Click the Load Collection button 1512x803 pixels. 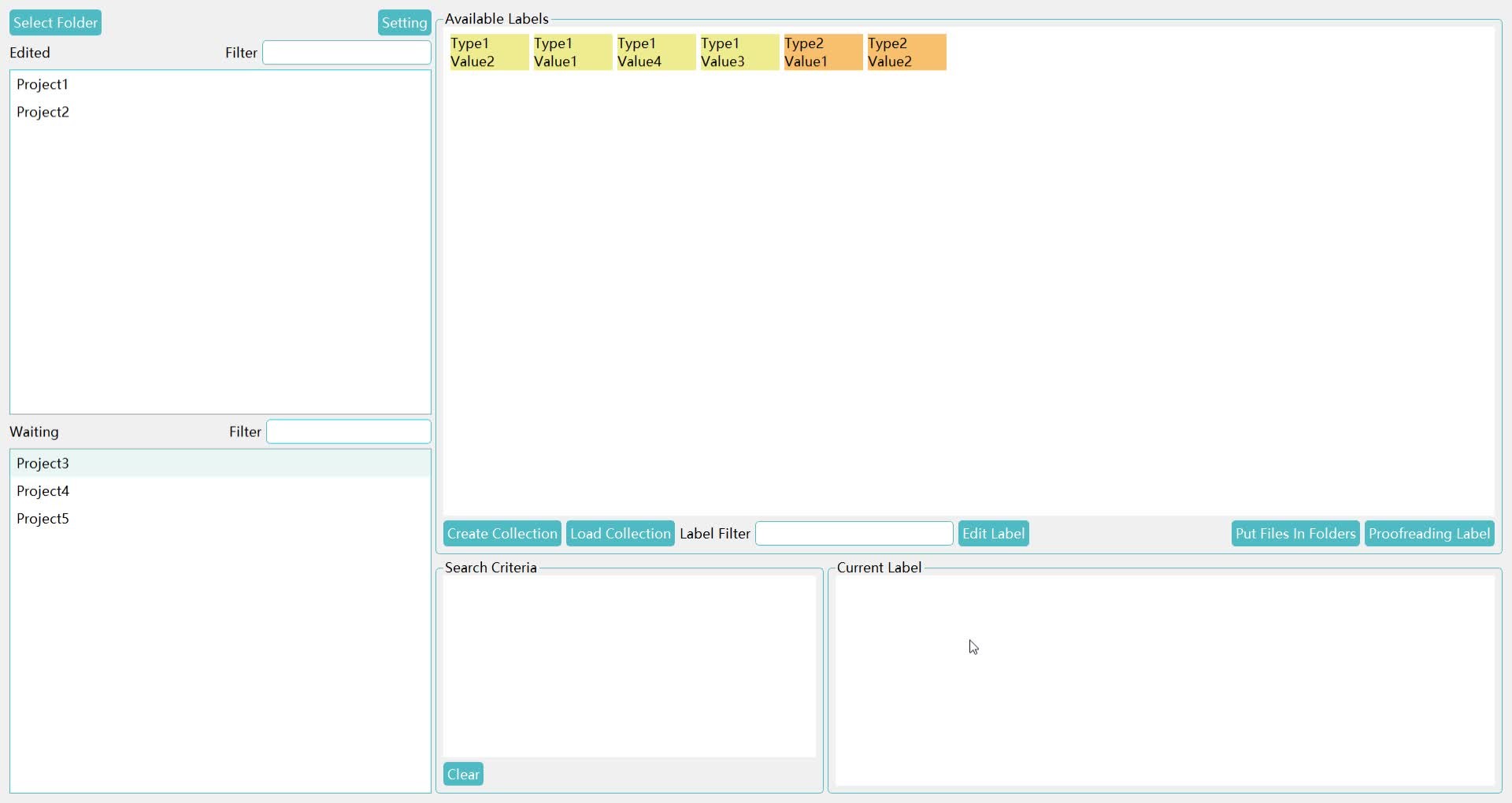620,533
